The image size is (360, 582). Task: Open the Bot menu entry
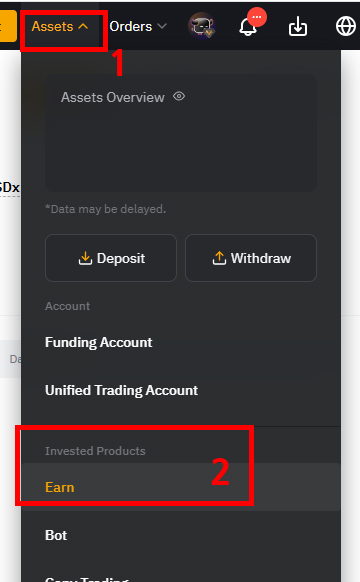[x=56, y=535]
